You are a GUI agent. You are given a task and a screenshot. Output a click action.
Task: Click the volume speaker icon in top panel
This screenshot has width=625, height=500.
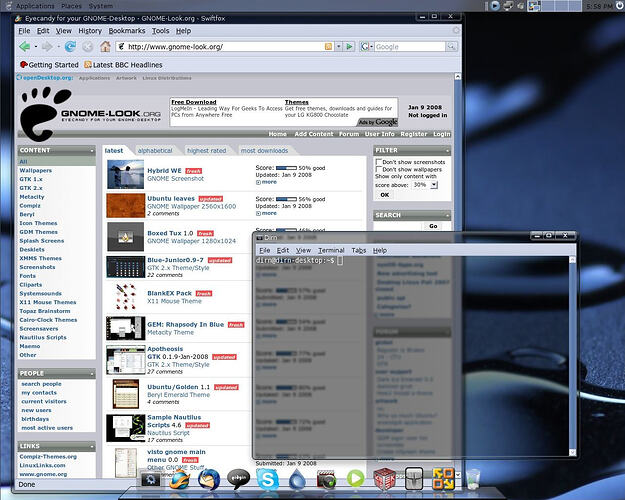pos(521,6)
